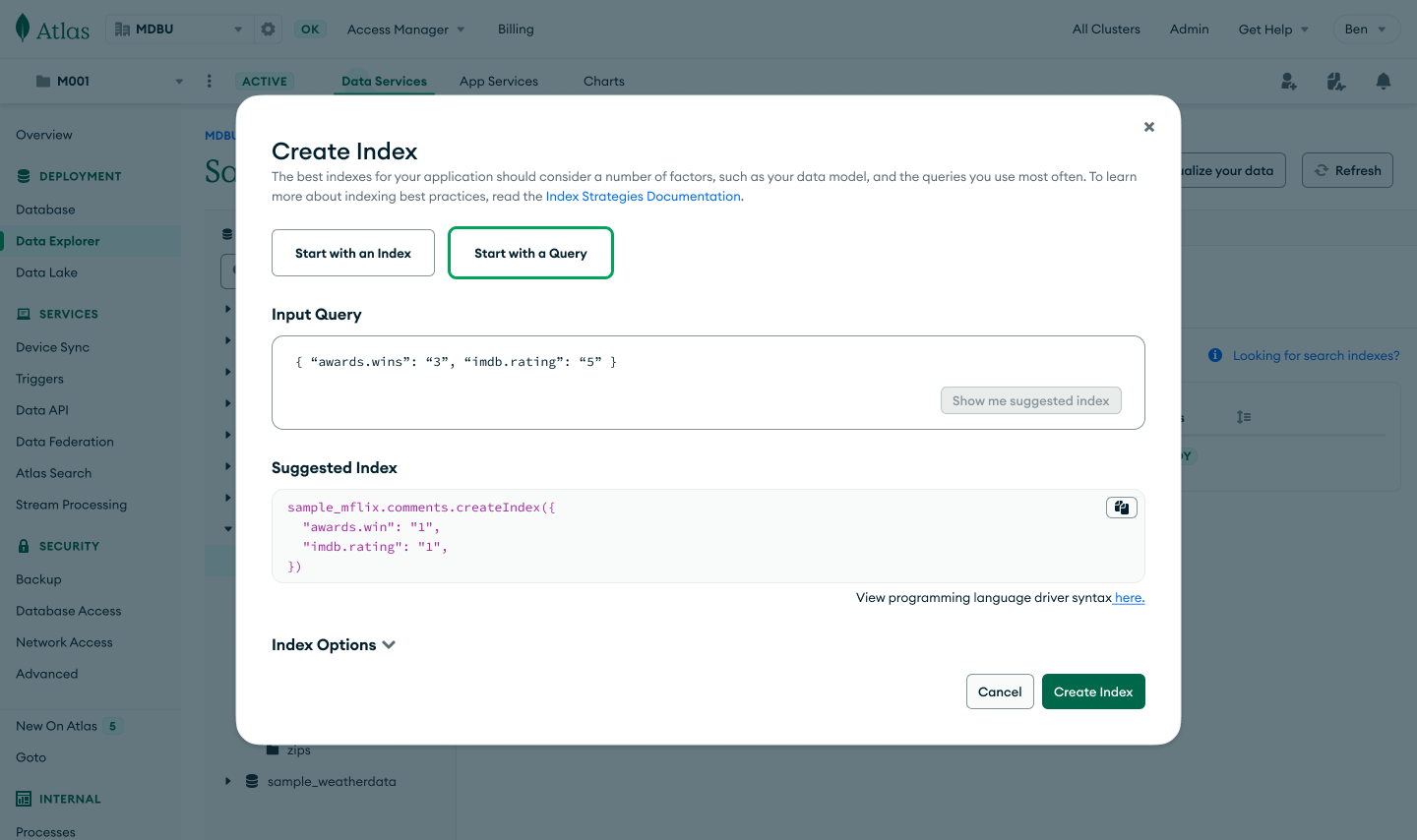
Task: Close the Create Index dialog
Action: tap(1149, 127)
